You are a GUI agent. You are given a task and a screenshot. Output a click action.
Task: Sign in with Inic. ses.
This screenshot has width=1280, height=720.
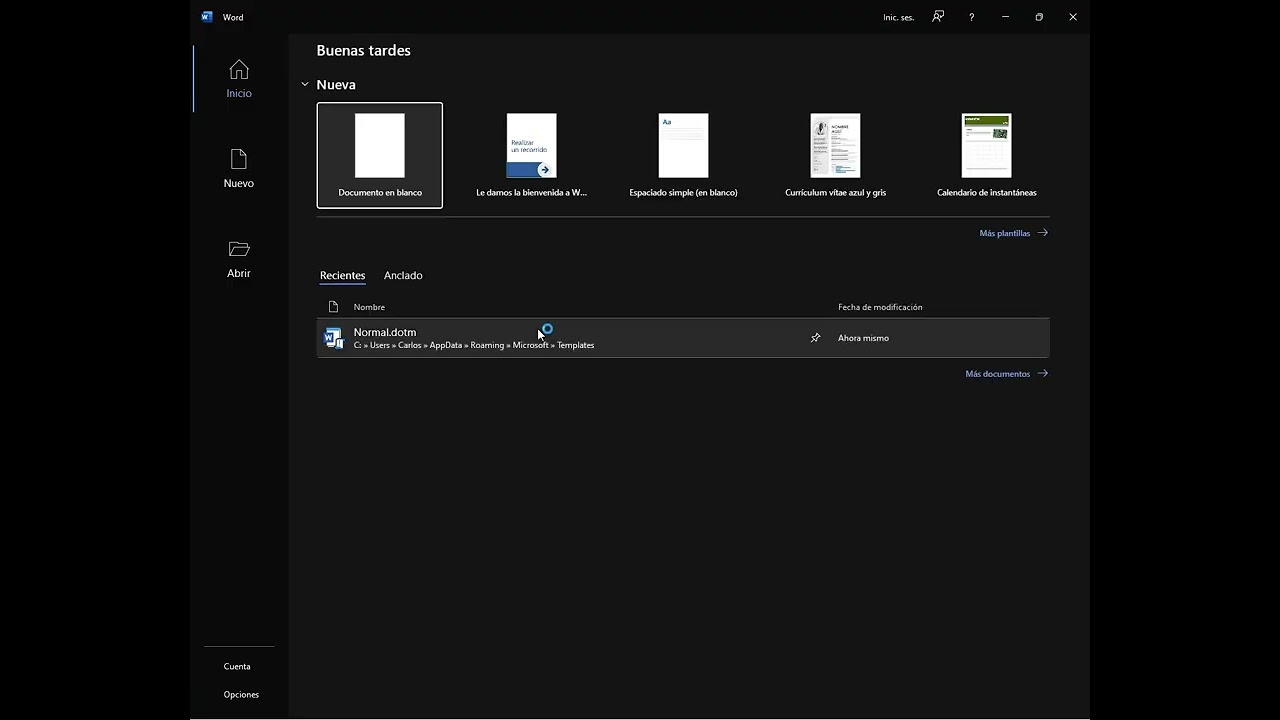click(899, 17)
